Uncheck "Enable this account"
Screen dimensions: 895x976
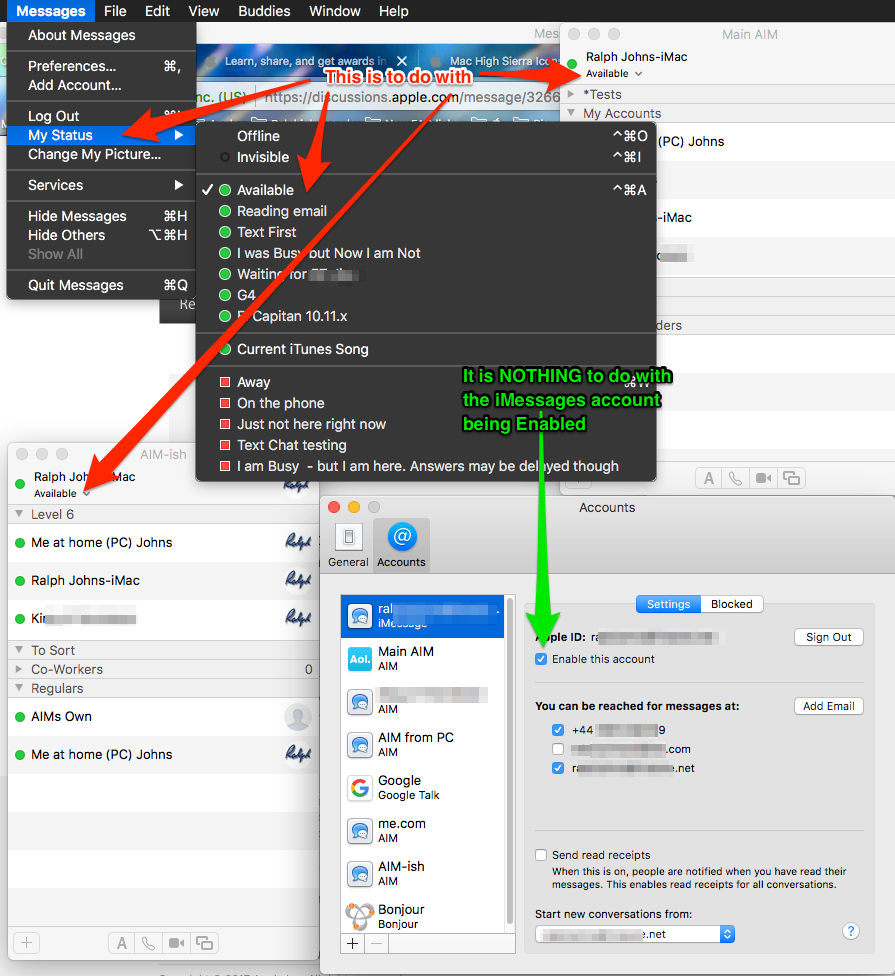coord(541,659)
